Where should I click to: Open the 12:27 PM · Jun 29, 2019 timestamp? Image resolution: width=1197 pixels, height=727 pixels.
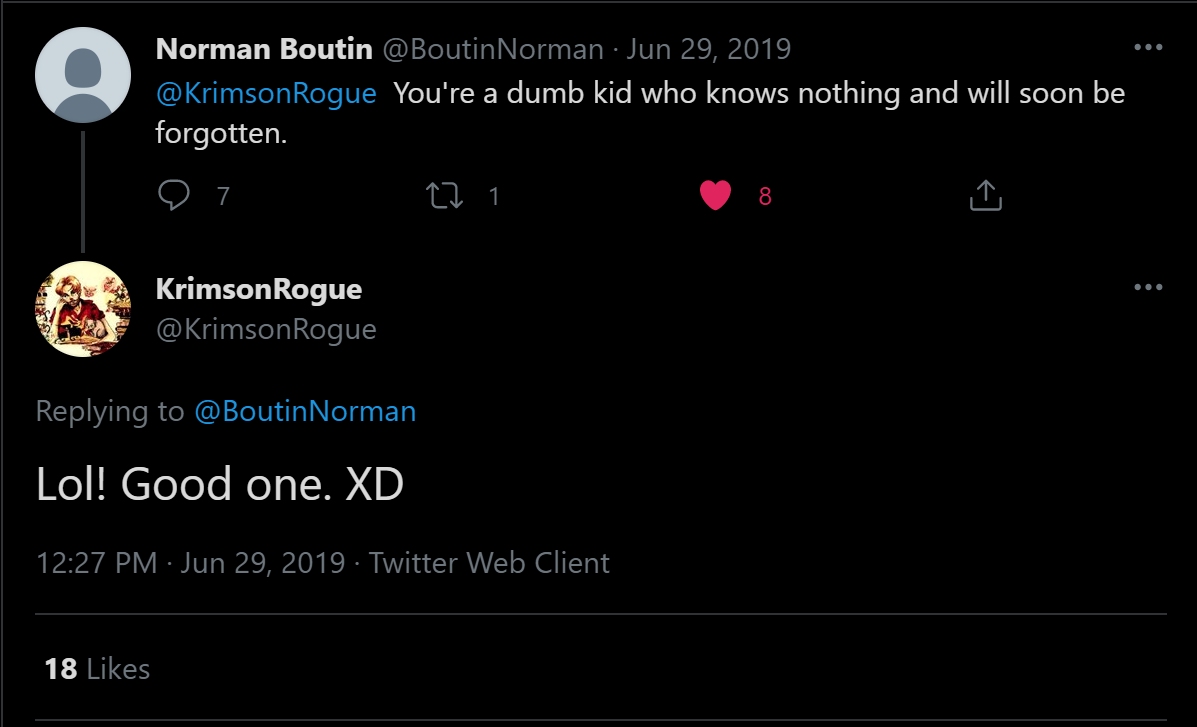click(x=191, y=563)
